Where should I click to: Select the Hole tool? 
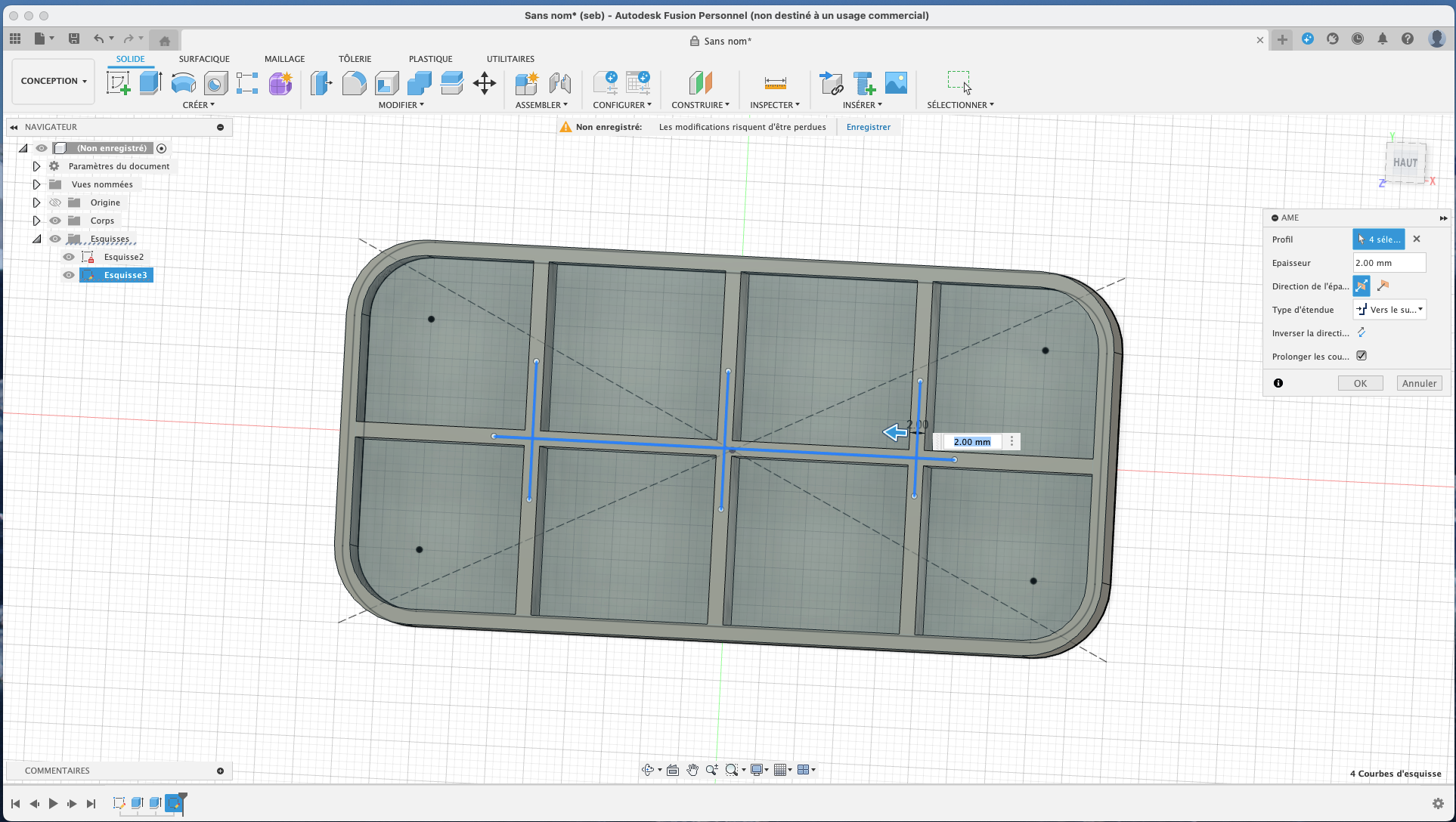click(x=215, y=82)
